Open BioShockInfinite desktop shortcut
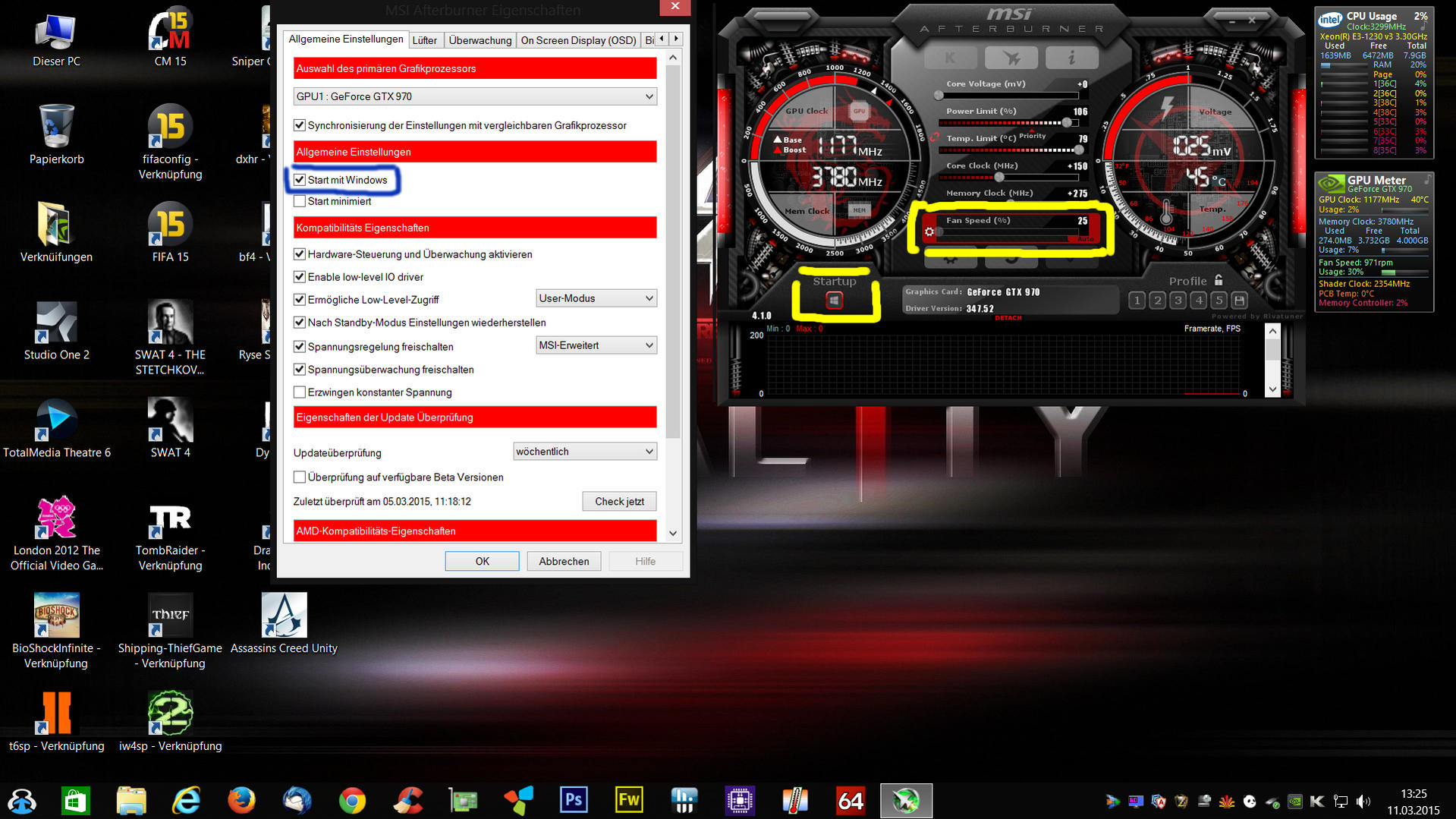The image size is (1456, 819). coord(56,632)
